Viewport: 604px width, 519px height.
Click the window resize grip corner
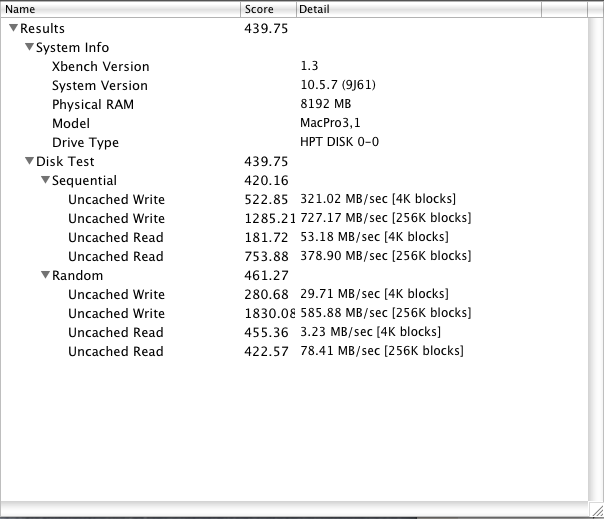click(x=596, y=509)
